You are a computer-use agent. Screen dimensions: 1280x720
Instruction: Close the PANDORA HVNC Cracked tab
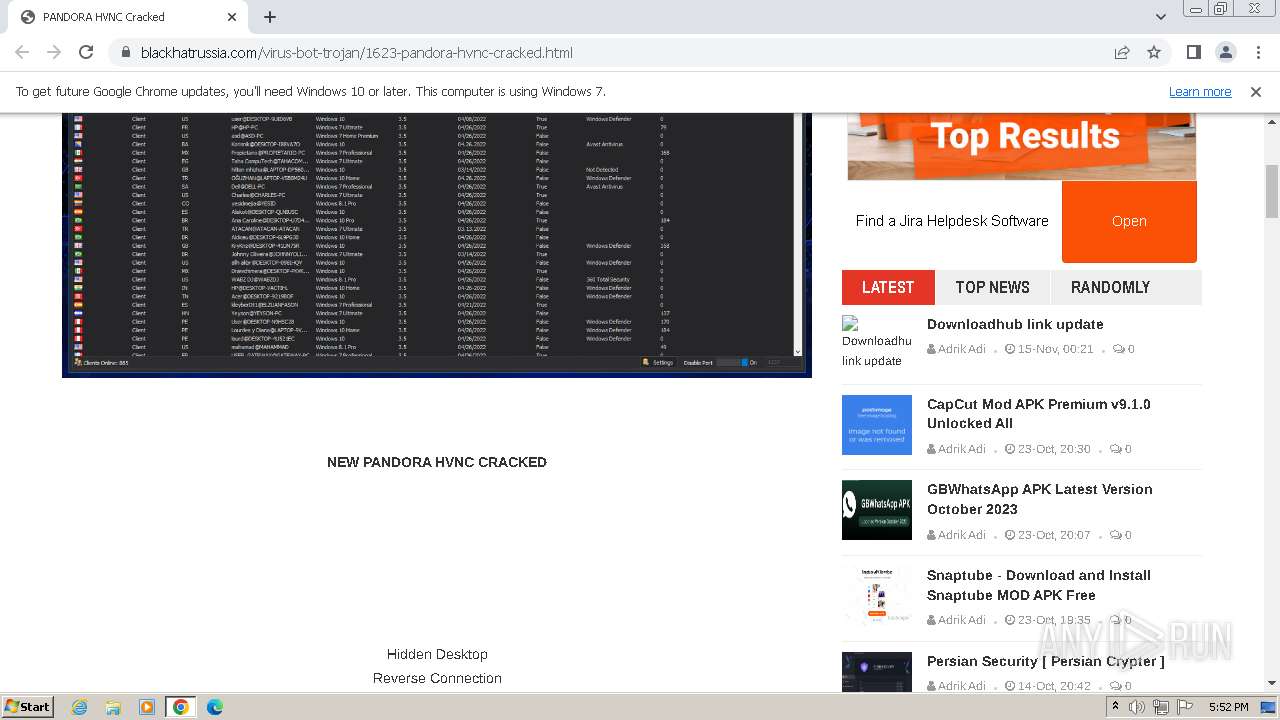[232, 17]
